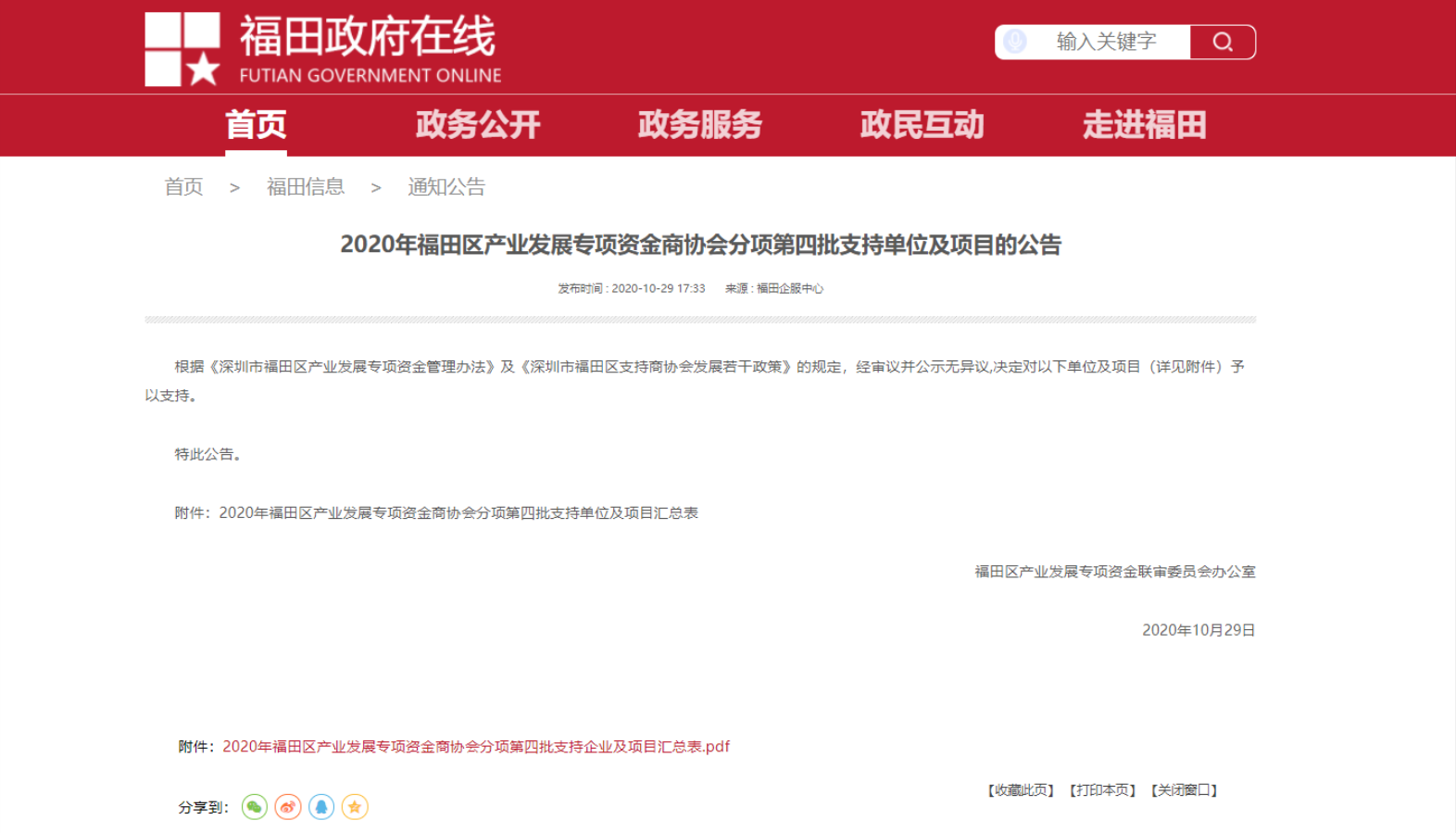
Task: Open the 首页 navigation tab
Action: (256, 125)
